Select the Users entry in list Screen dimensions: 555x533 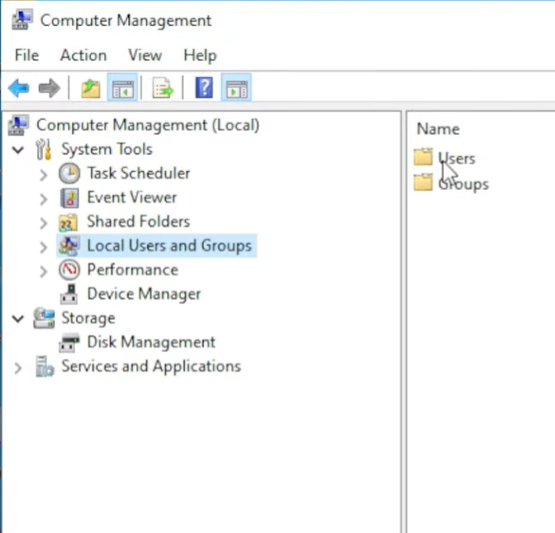click(457, 159)
